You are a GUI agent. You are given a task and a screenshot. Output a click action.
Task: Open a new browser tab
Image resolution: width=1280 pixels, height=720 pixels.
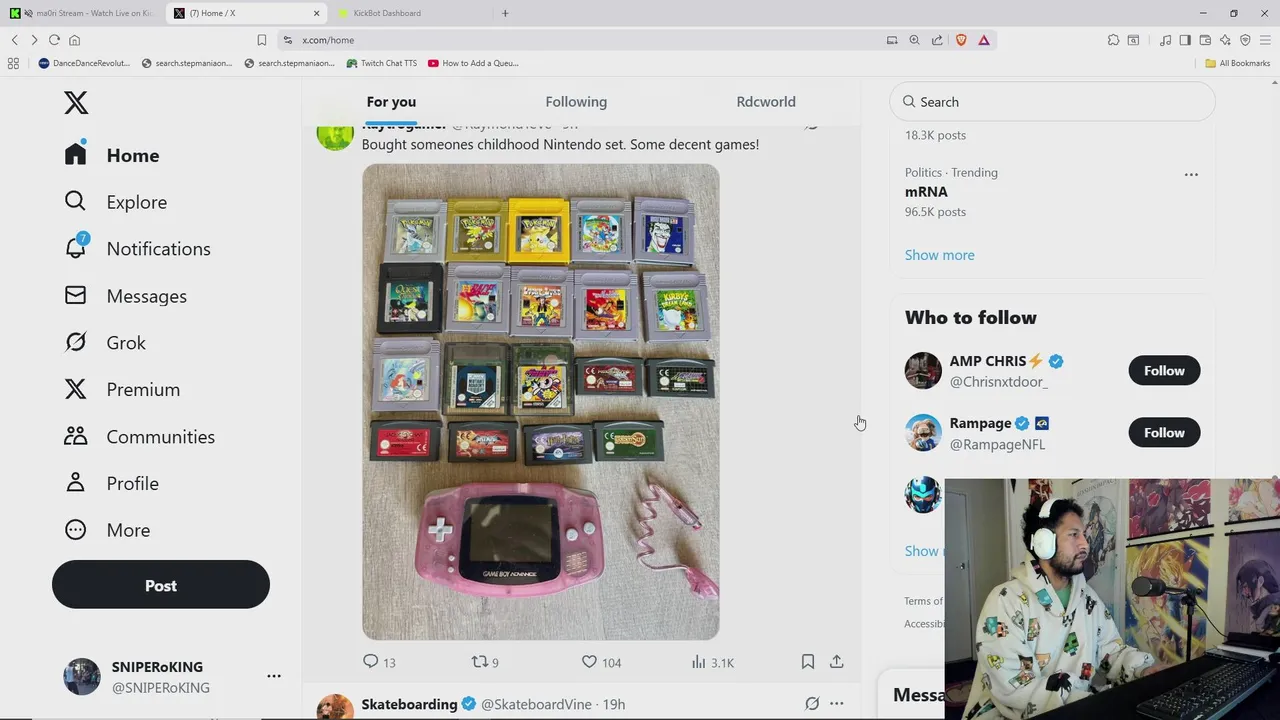pyautogui.click(x=505, y=13)
